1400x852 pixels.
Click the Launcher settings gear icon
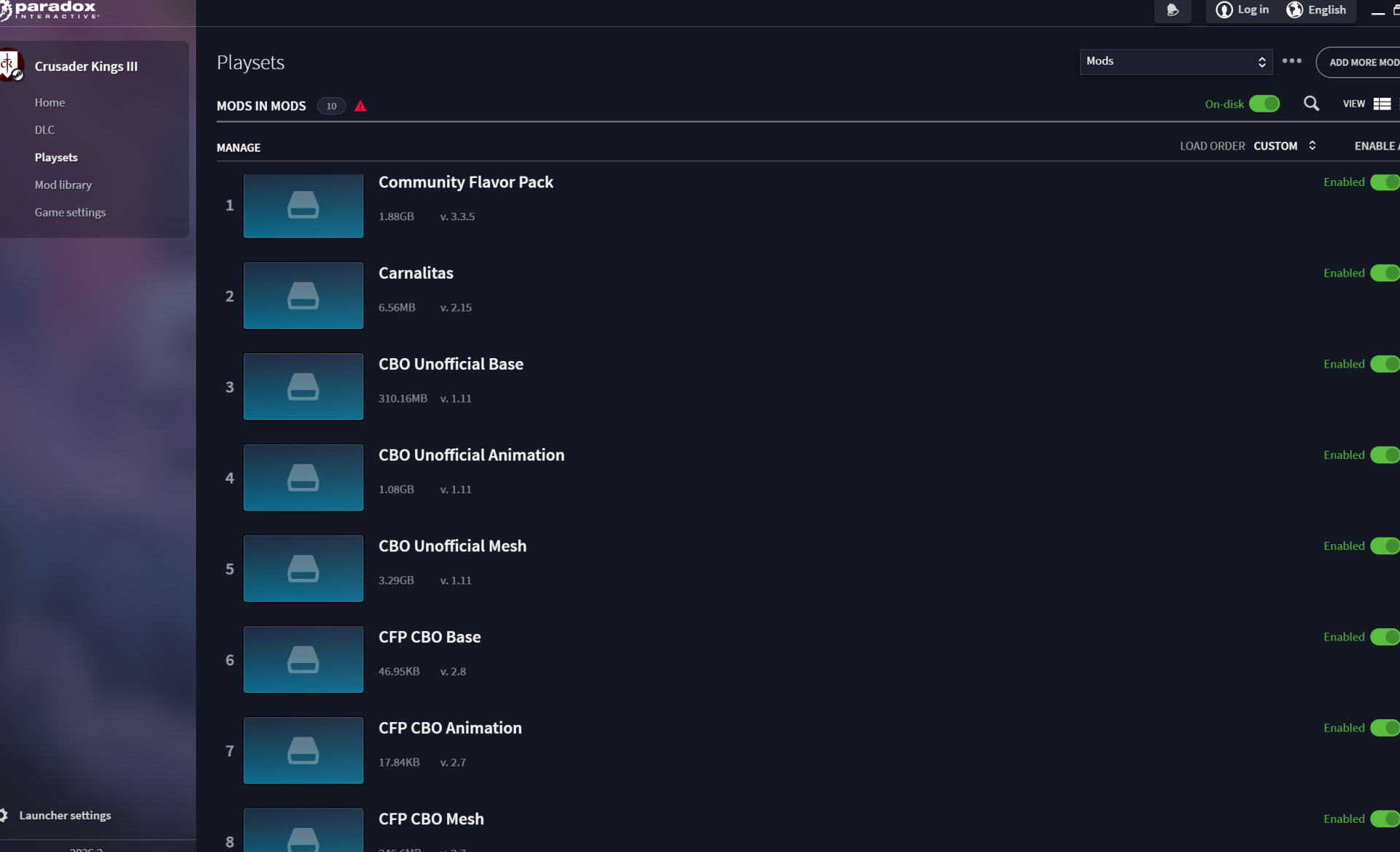[4, 815]
